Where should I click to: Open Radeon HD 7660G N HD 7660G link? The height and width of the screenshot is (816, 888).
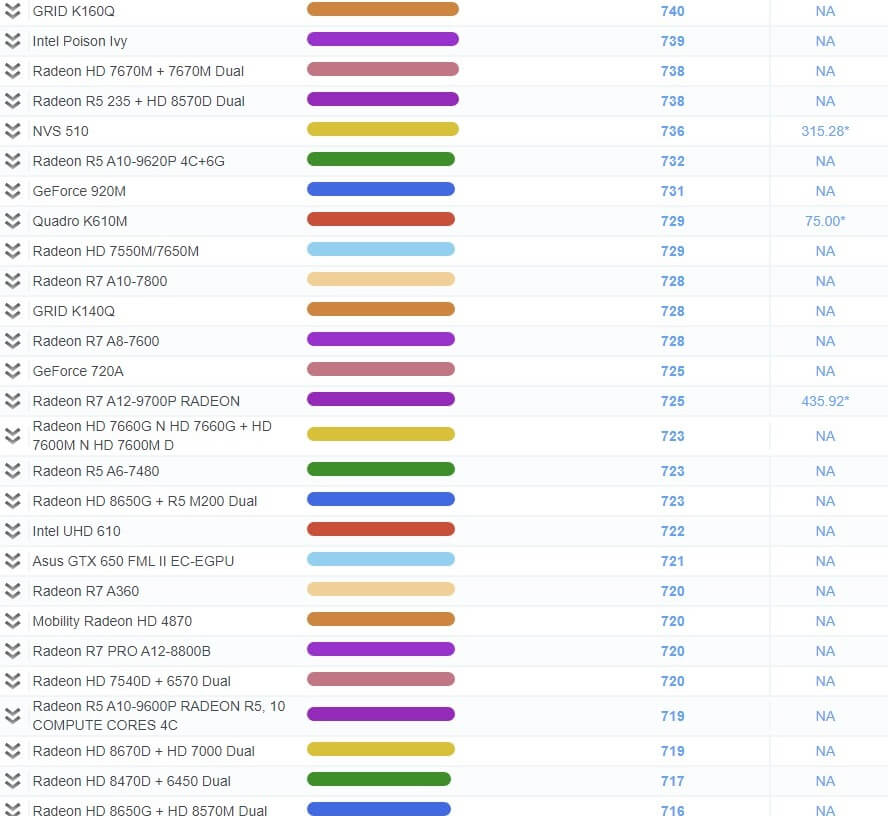pyautogui.click(x=152, y=436)
